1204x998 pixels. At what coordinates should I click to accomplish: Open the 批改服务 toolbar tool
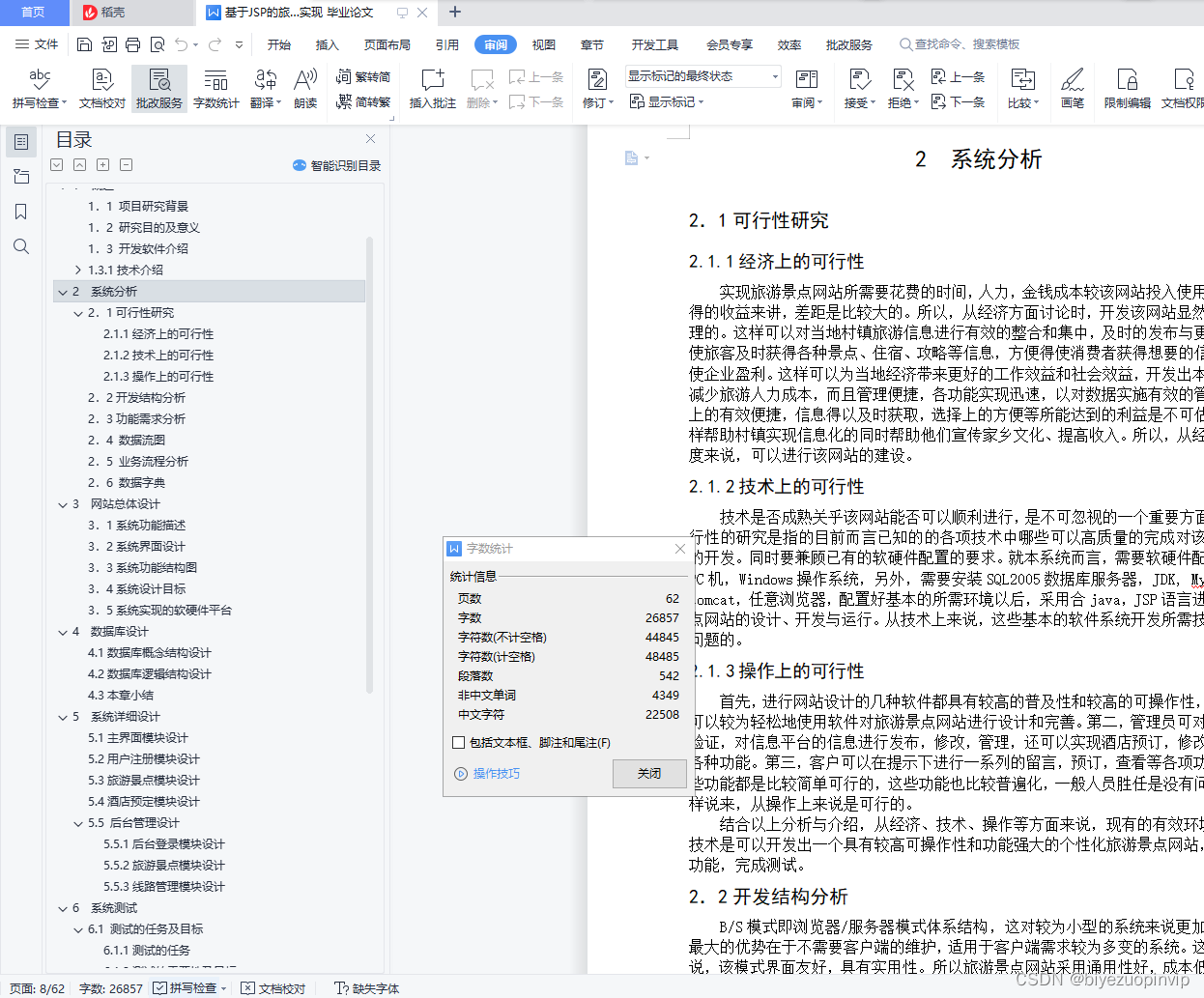(x=159, y=89)
